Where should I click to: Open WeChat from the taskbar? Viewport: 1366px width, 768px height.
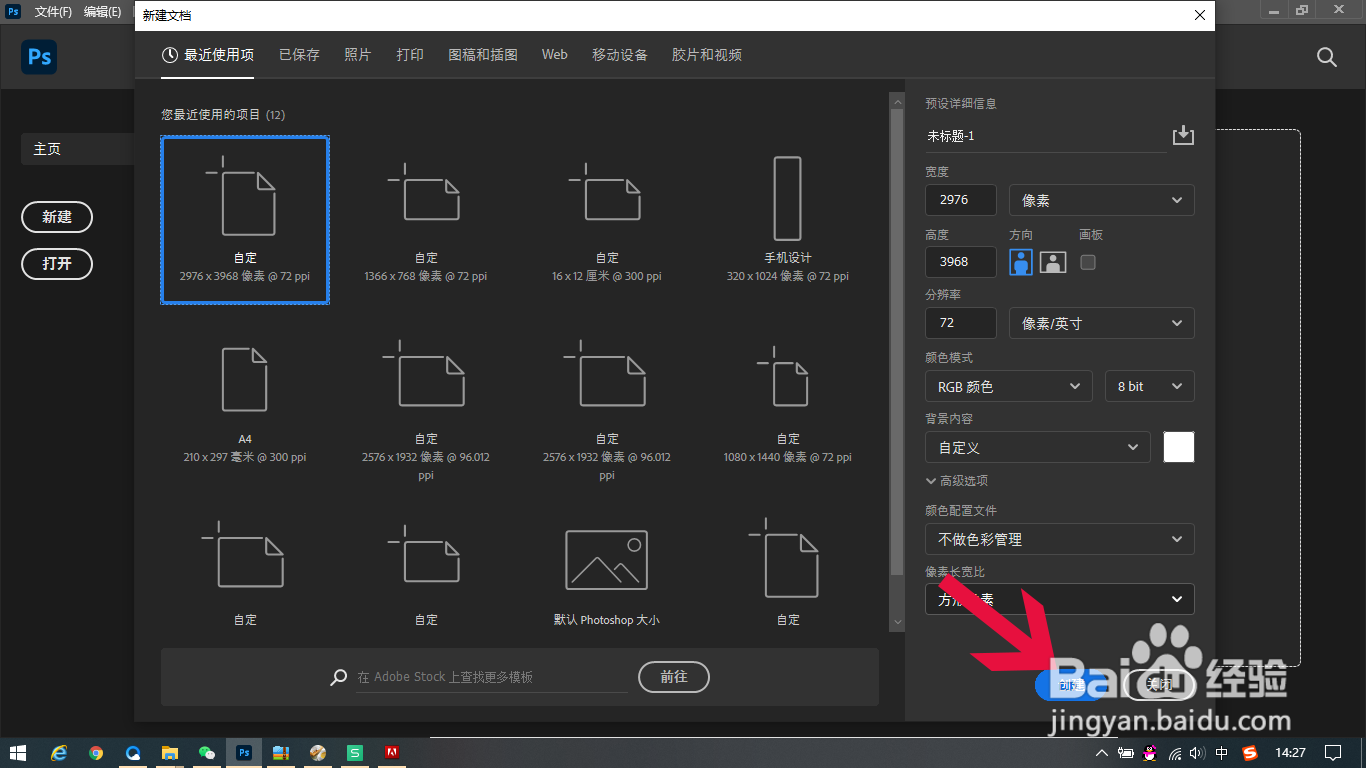pyautogui.click(x=207, y=752)
